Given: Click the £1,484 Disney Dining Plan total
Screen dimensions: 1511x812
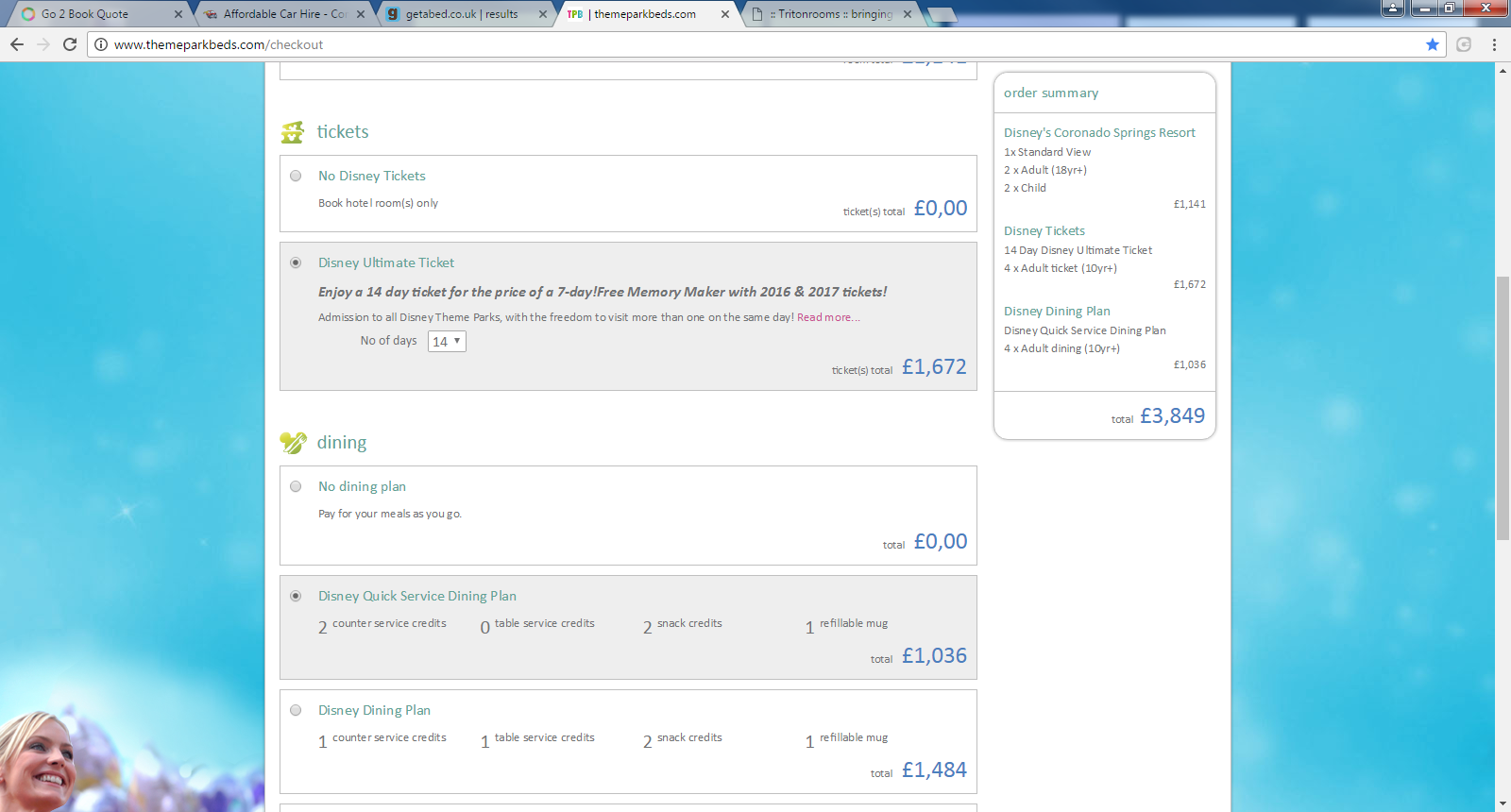Looking at the screenshot, I should click(x=934, y=770).
